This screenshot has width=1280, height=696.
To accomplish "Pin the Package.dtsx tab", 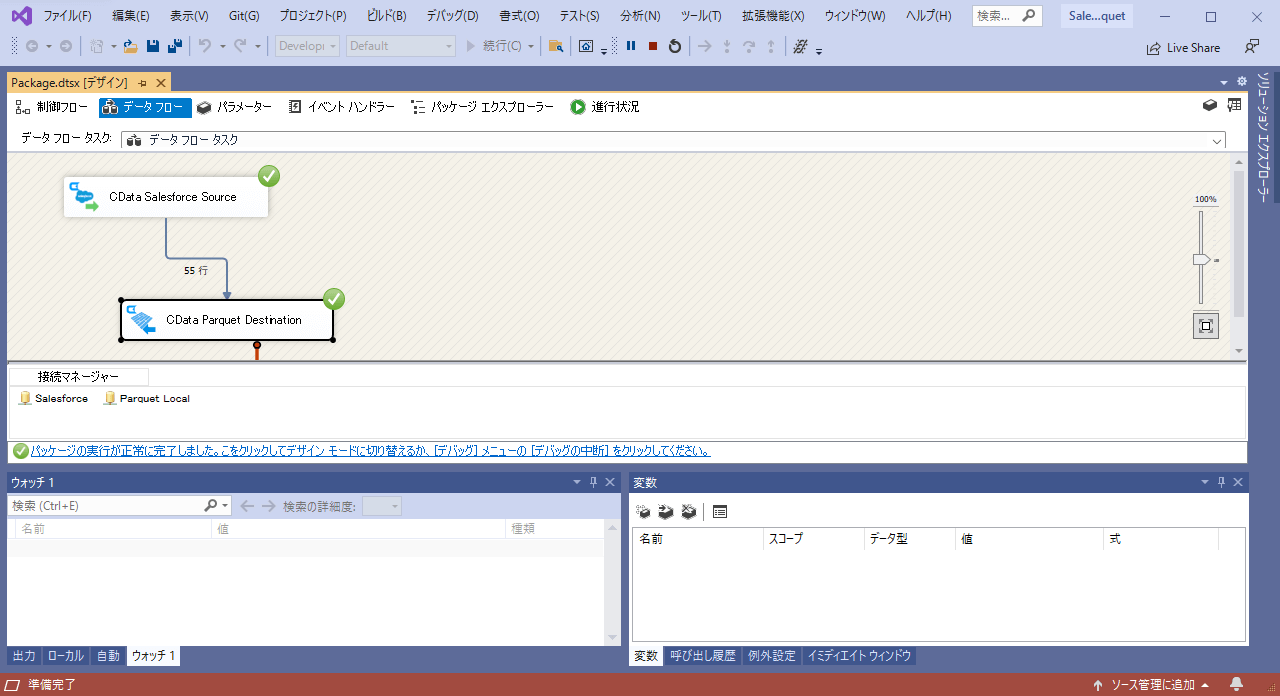I will click(143, 83).
